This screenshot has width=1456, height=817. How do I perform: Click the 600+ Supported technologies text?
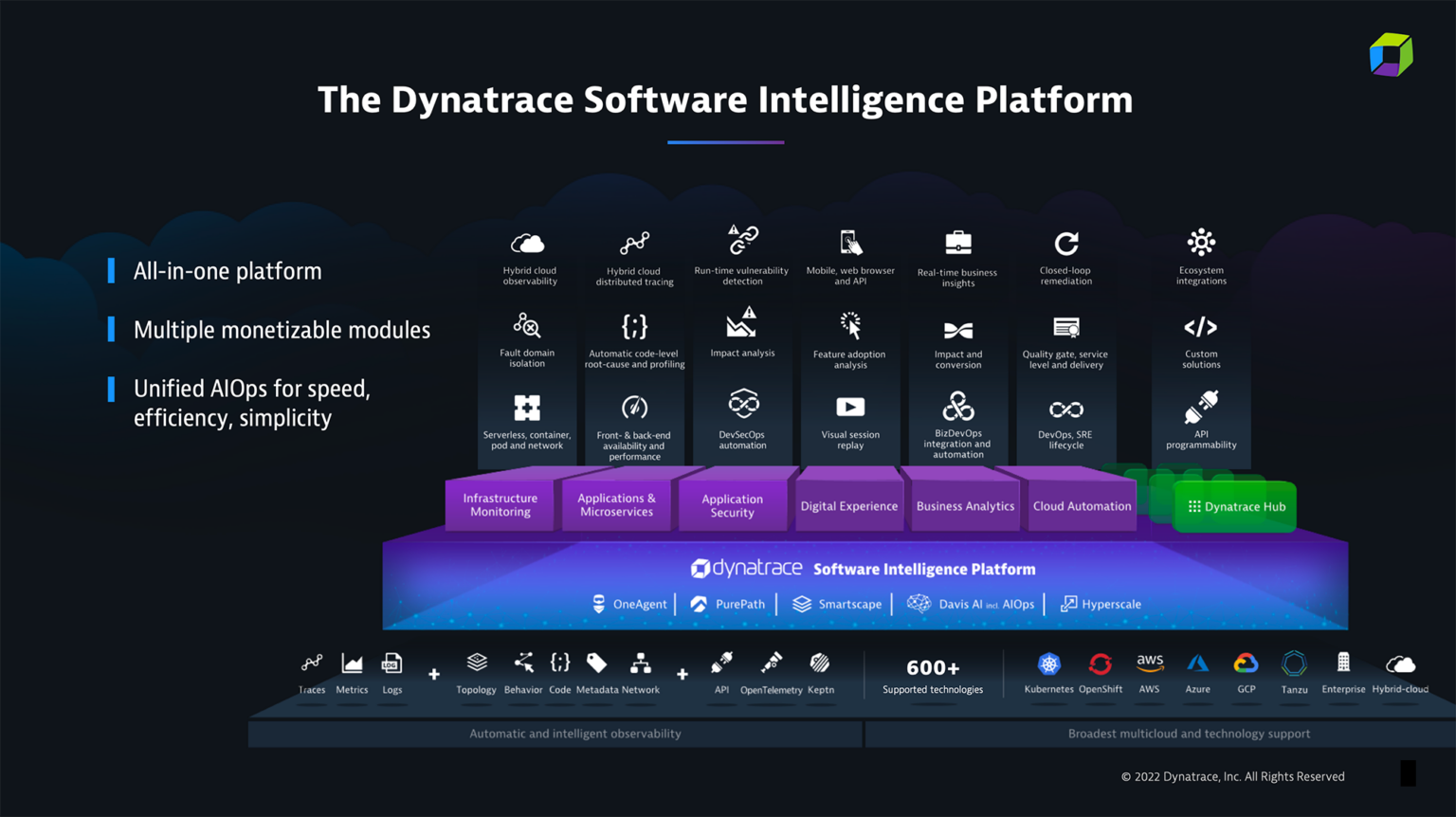click(x=933, y=676)
